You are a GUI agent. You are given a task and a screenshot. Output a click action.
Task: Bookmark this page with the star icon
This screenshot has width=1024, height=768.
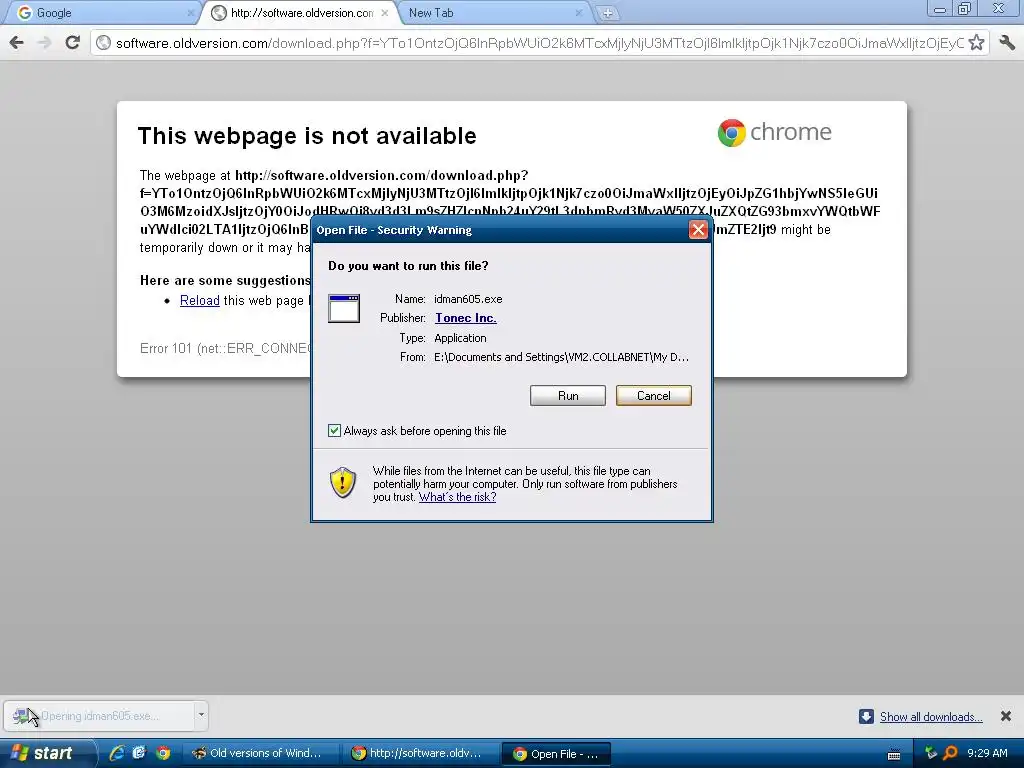coord(976,43)
